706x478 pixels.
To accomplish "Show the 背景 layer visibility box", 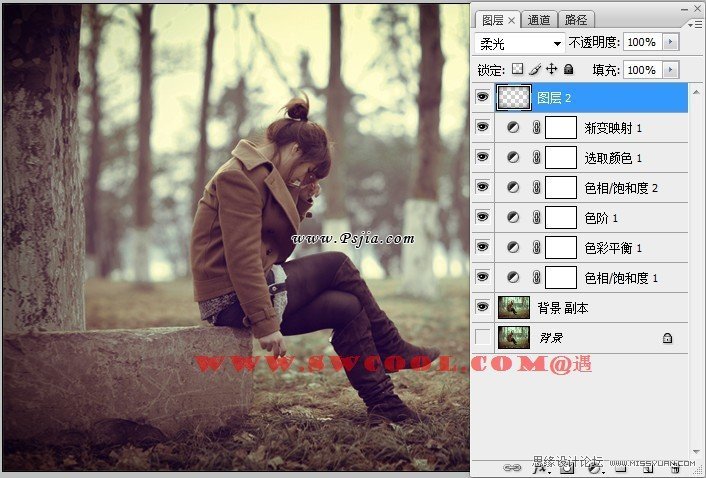I will point(482,337).
